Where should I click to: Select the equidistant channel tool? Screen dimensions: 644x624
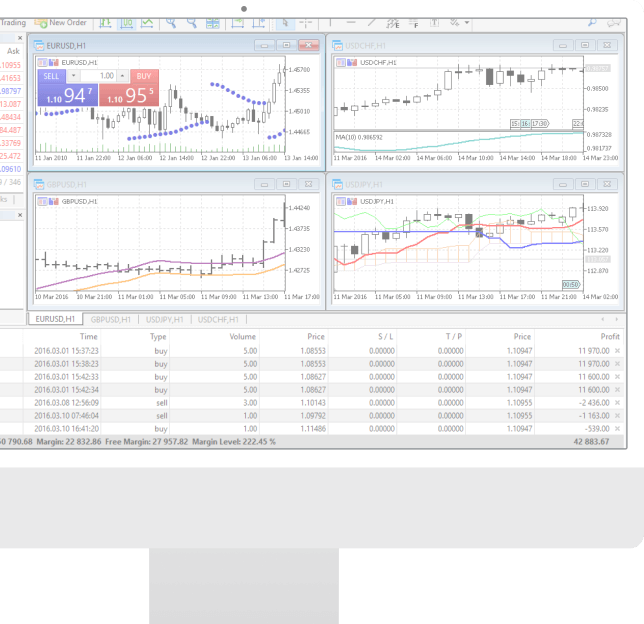coord(393,23)
